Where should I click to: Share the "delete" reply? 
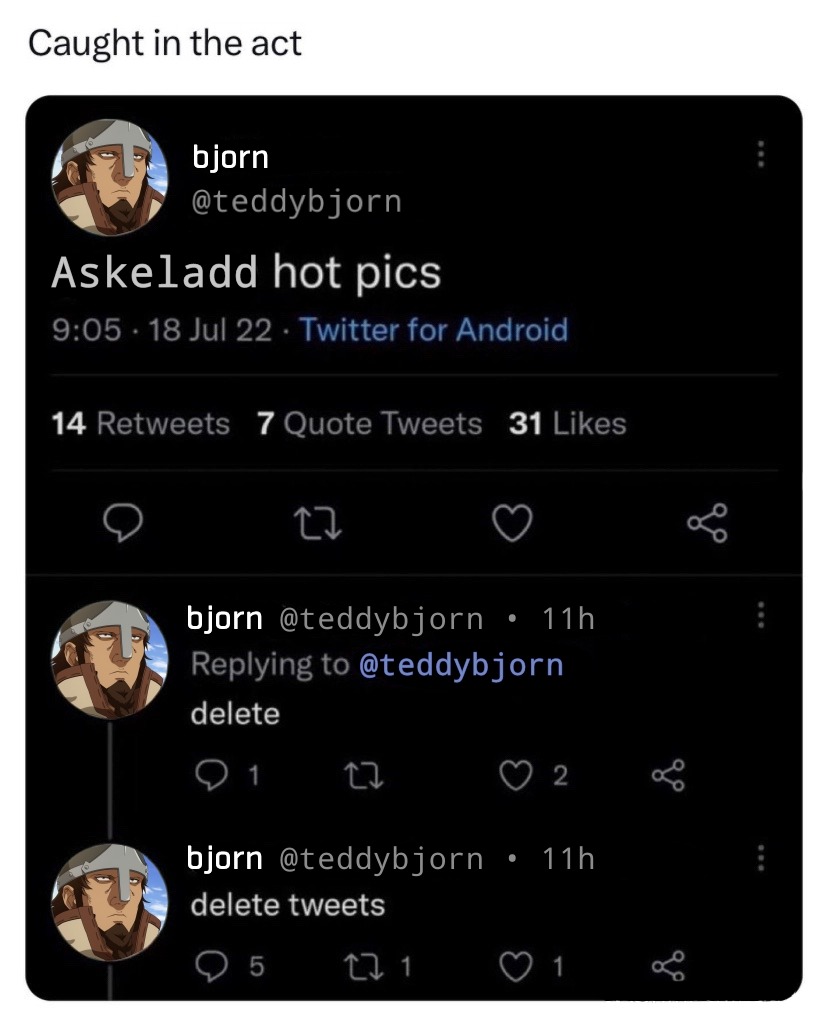coord(666,774)
